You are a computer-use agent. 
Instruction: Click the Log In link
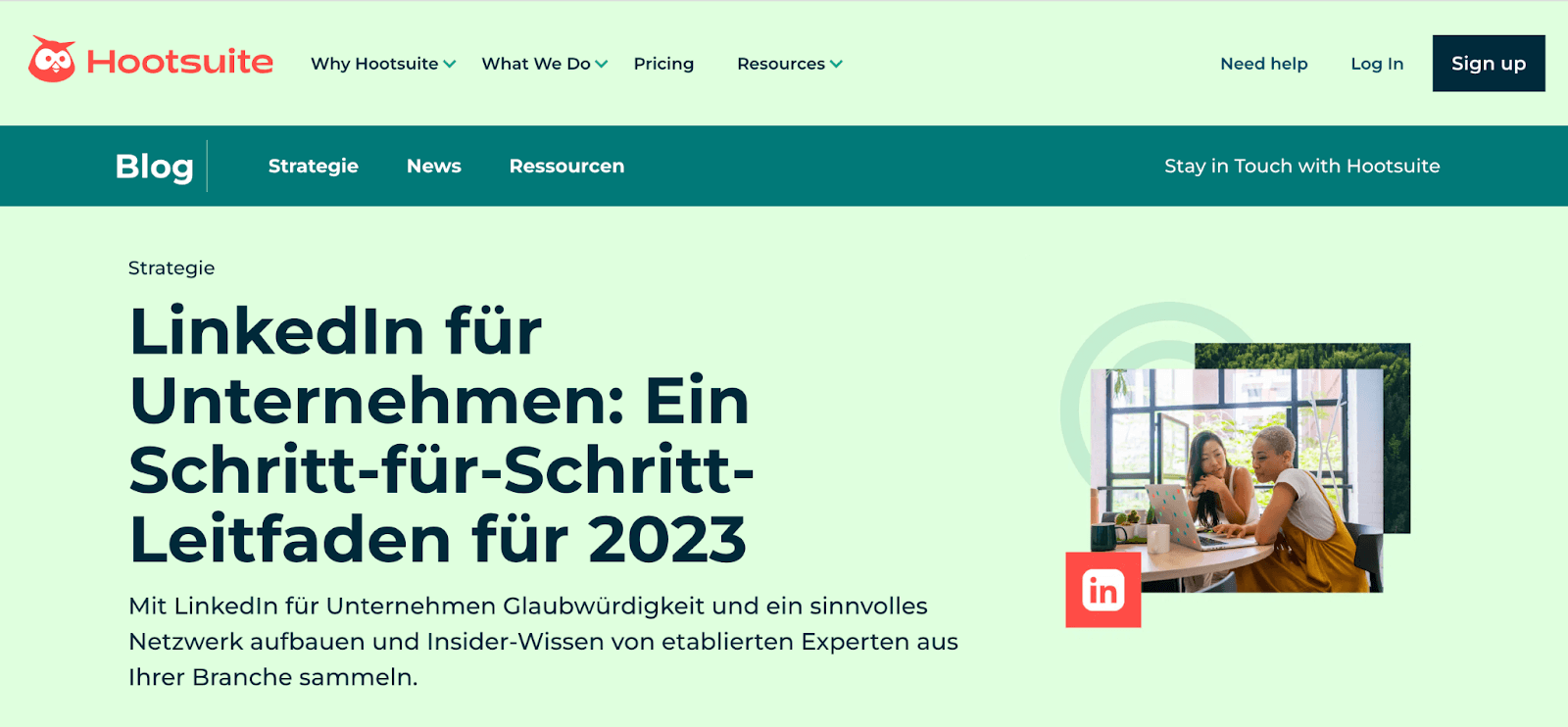pos(1377,64)
